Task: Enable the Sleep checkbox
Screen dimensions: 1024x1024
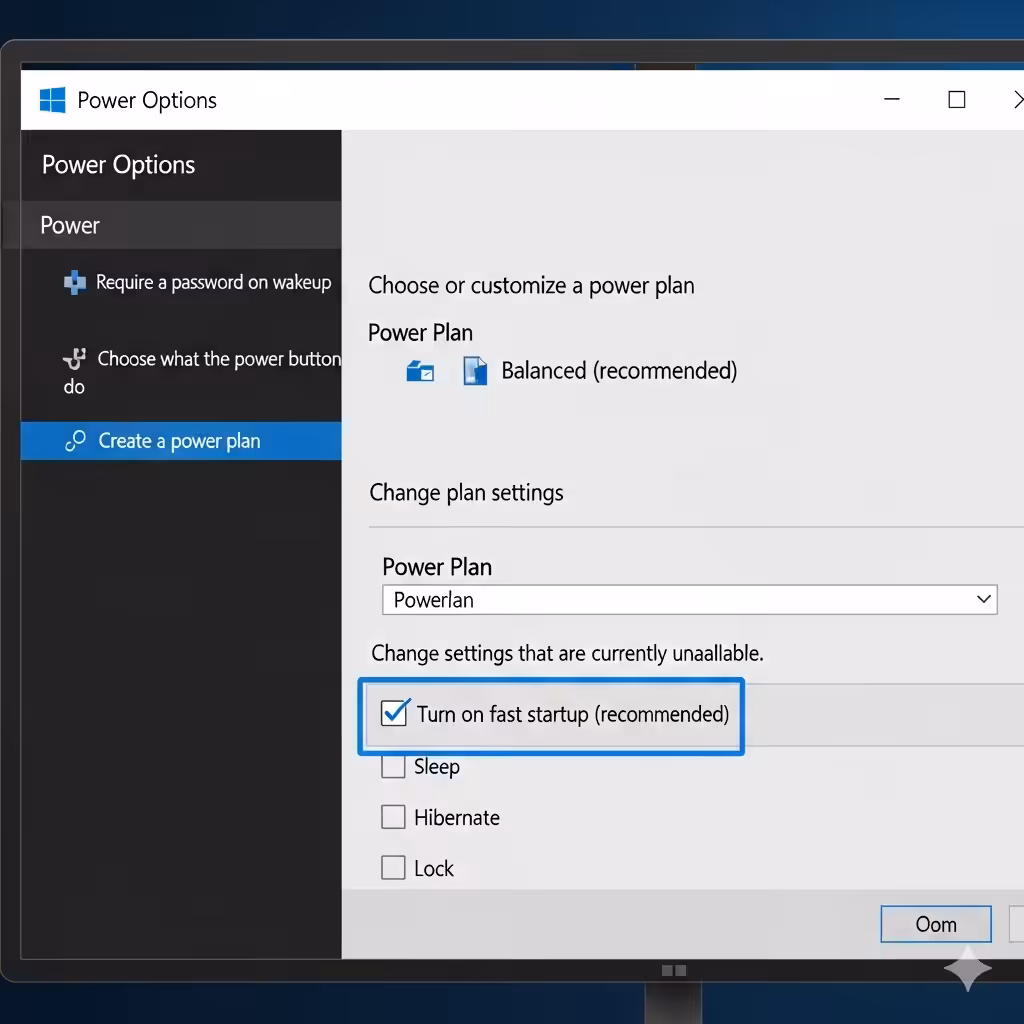Action: (393, 766)
